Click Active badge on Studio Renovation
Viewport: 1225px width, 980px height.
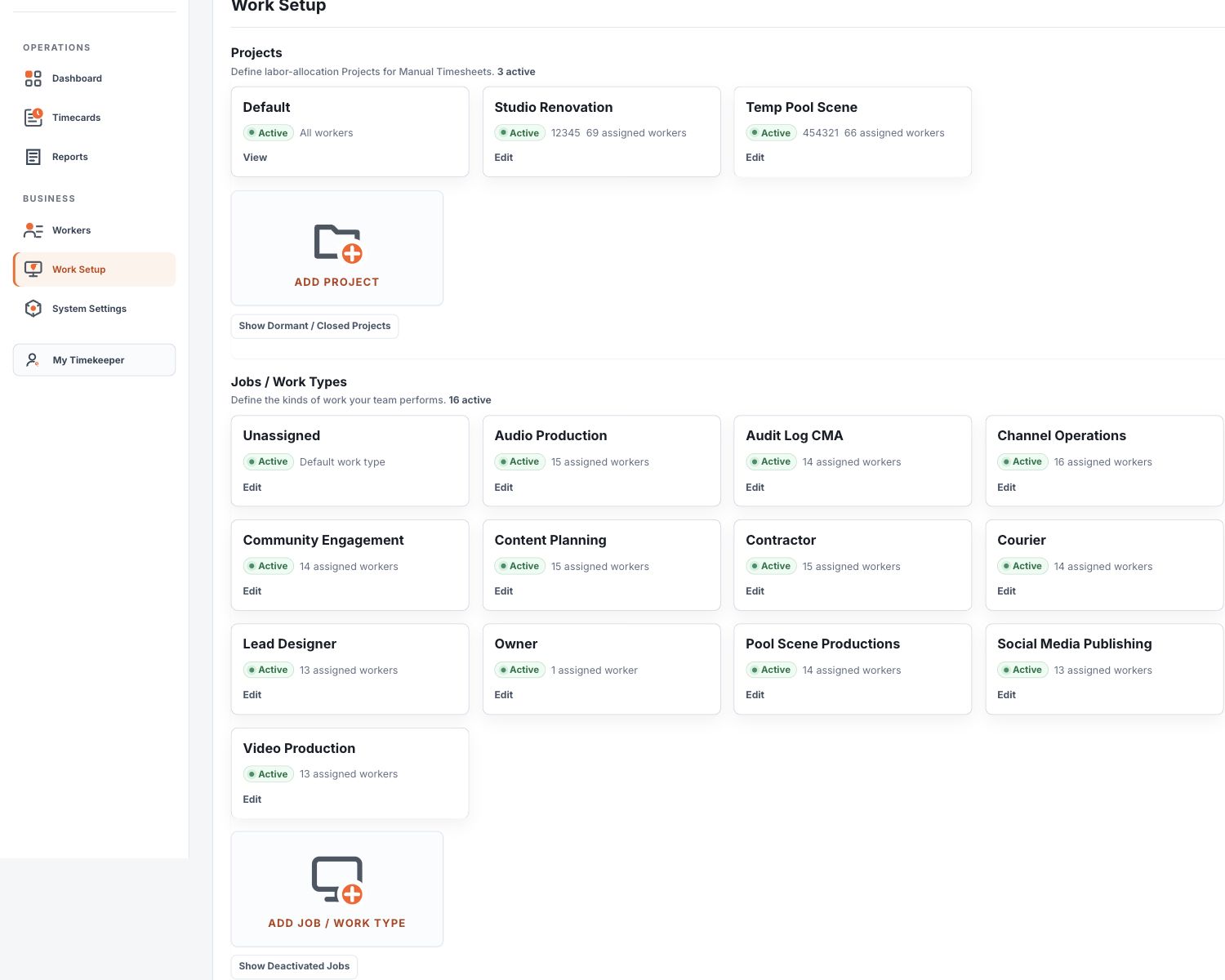[x=519, y=133]
